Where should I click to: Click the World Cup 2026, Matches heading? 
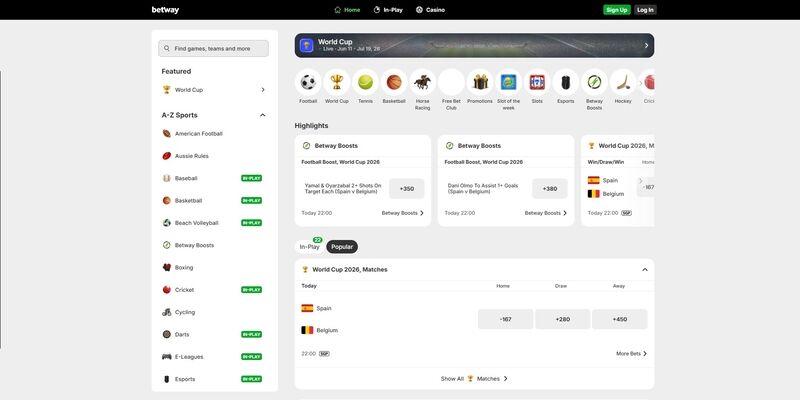pyautogui.click(x=349, y=269)
